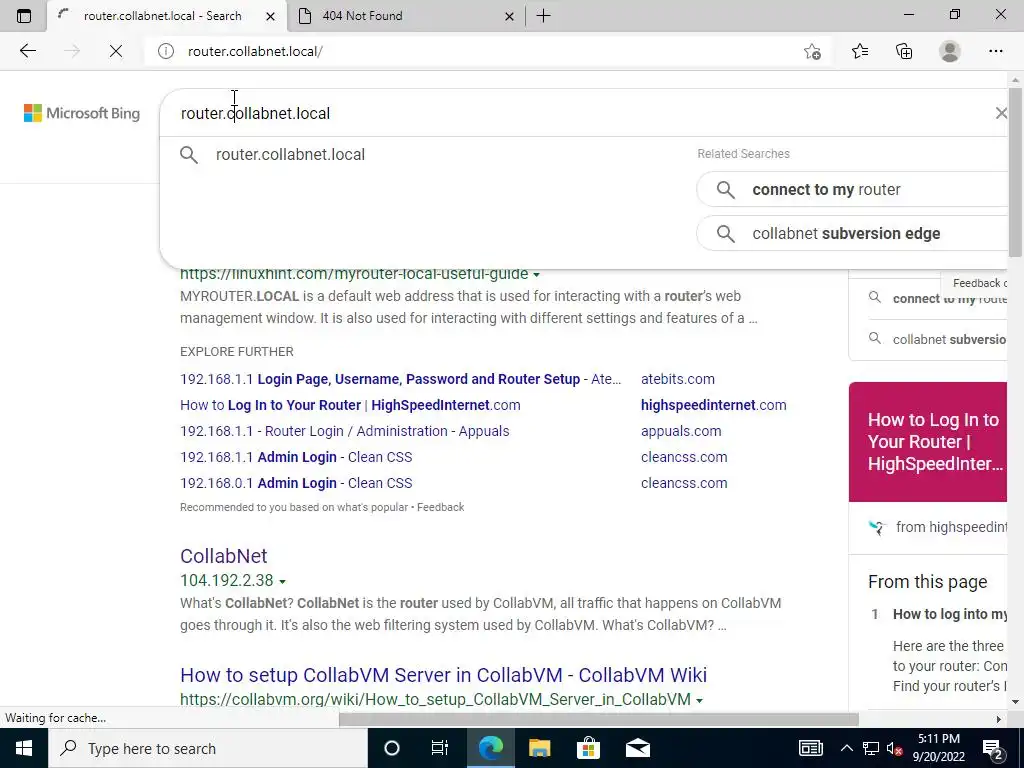1024x768 pixels.
Task: Open Cortana circle icon on taskbar
Action: (x=392, y=748)
